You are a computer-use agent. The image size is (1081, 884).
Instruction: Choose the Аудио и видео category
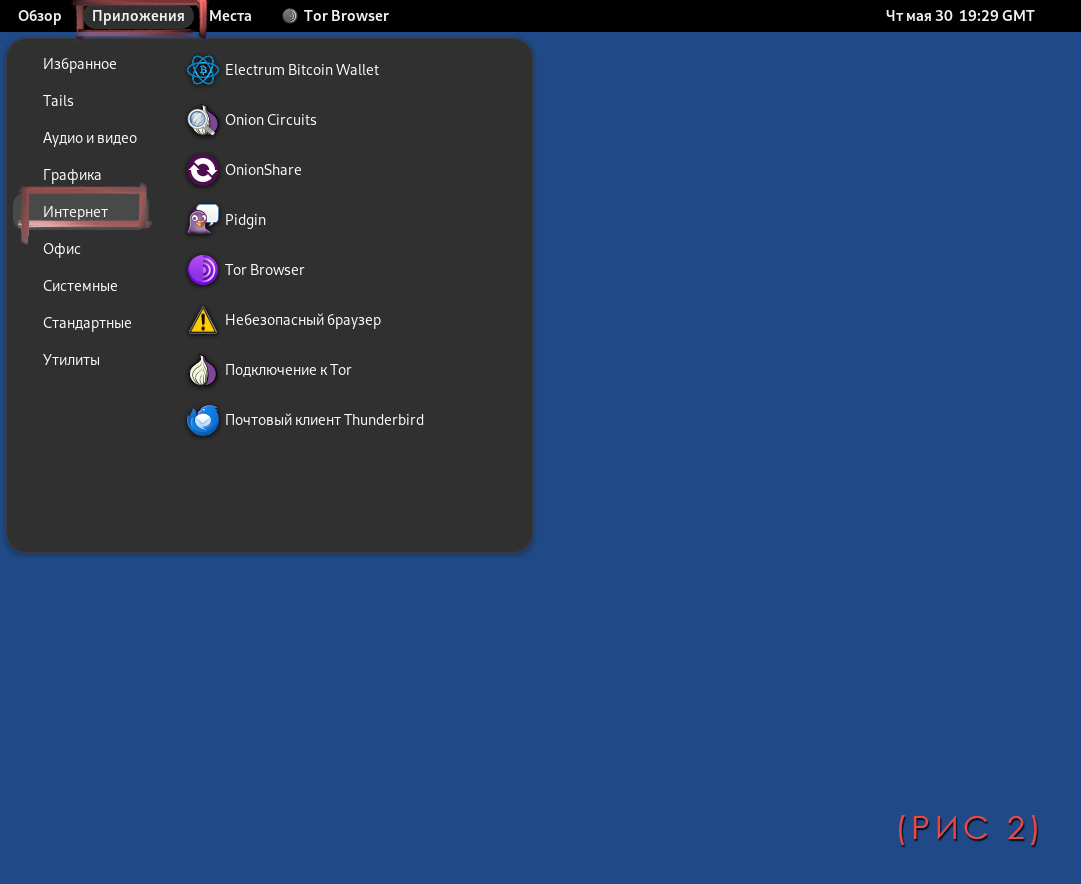(90, 138)
